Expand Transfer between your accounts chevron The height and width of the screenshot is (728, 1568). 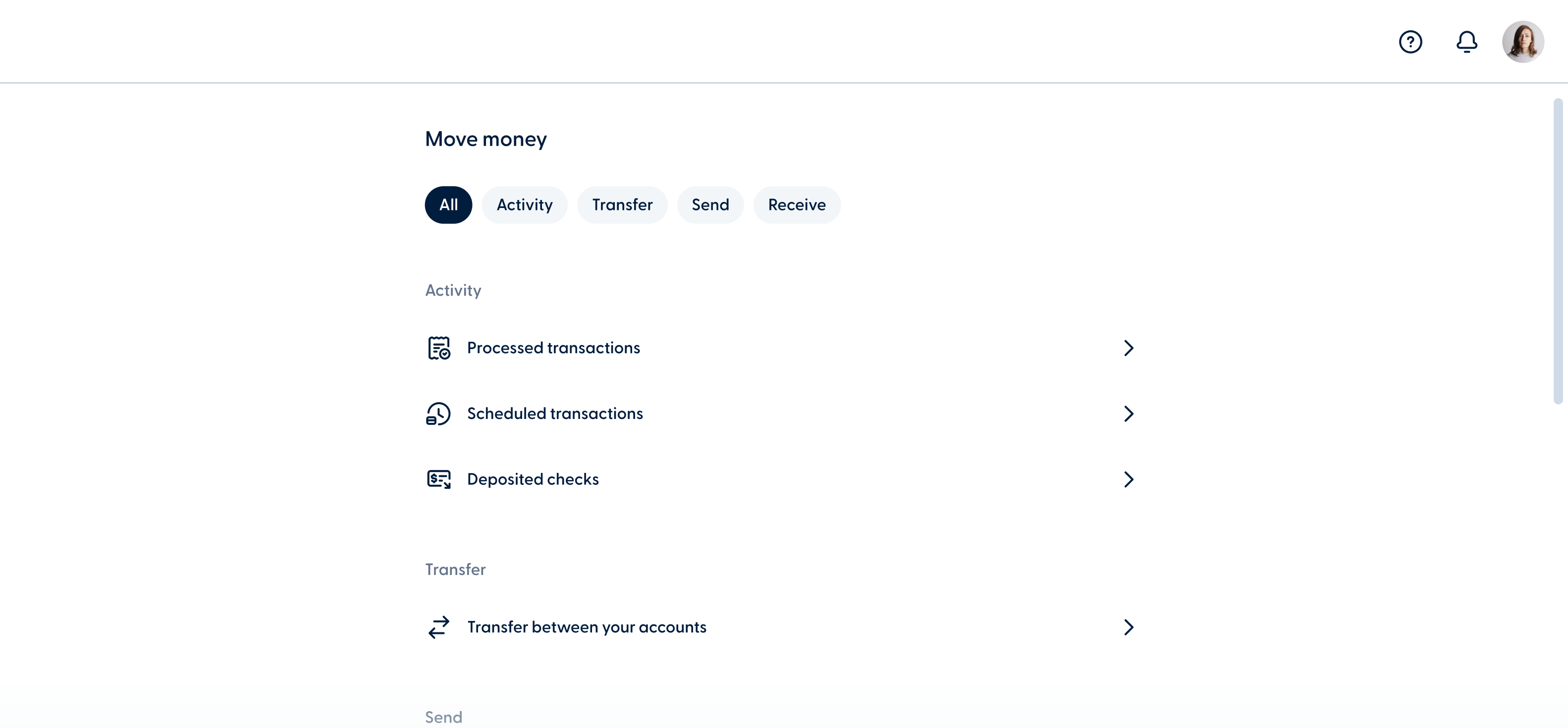[1128, 627]
